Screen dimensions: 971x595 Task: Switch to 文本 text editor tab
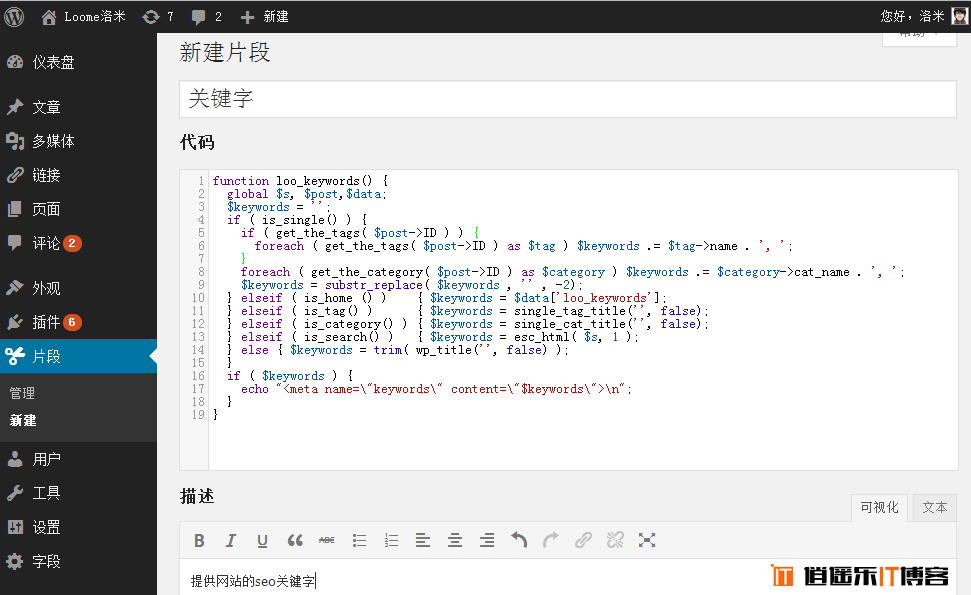[x=934, y=508]
